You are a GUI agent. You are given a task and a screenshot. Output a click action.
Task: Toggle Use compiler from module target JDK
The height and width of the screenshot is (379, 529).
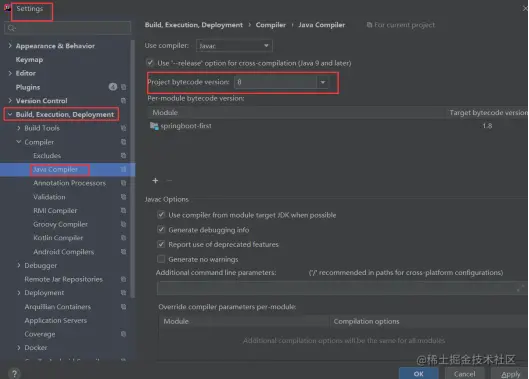coord(161,215)
